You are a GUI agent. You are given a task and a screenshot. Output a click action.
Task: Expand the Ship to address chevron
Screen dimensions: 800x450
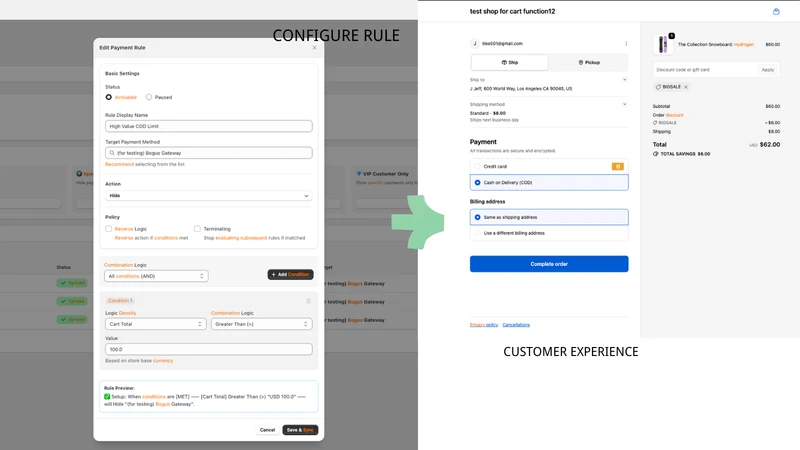coord(624,80)
